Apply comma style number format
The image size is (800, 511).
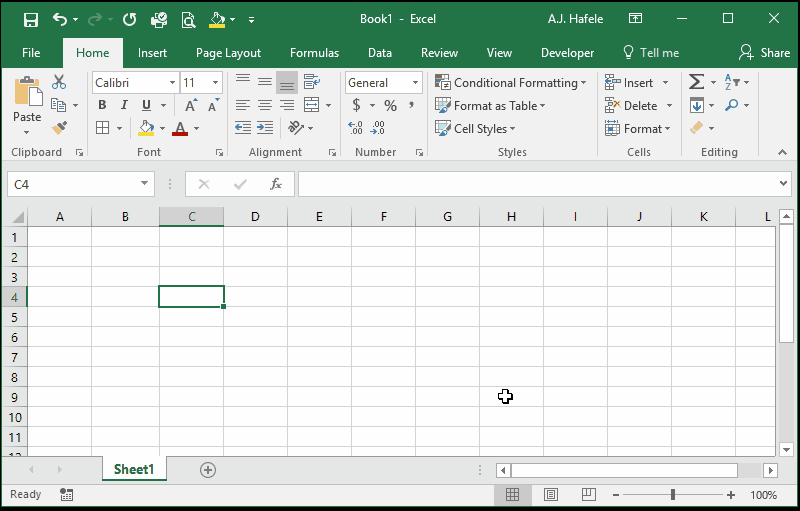click(x=411, y=105)
